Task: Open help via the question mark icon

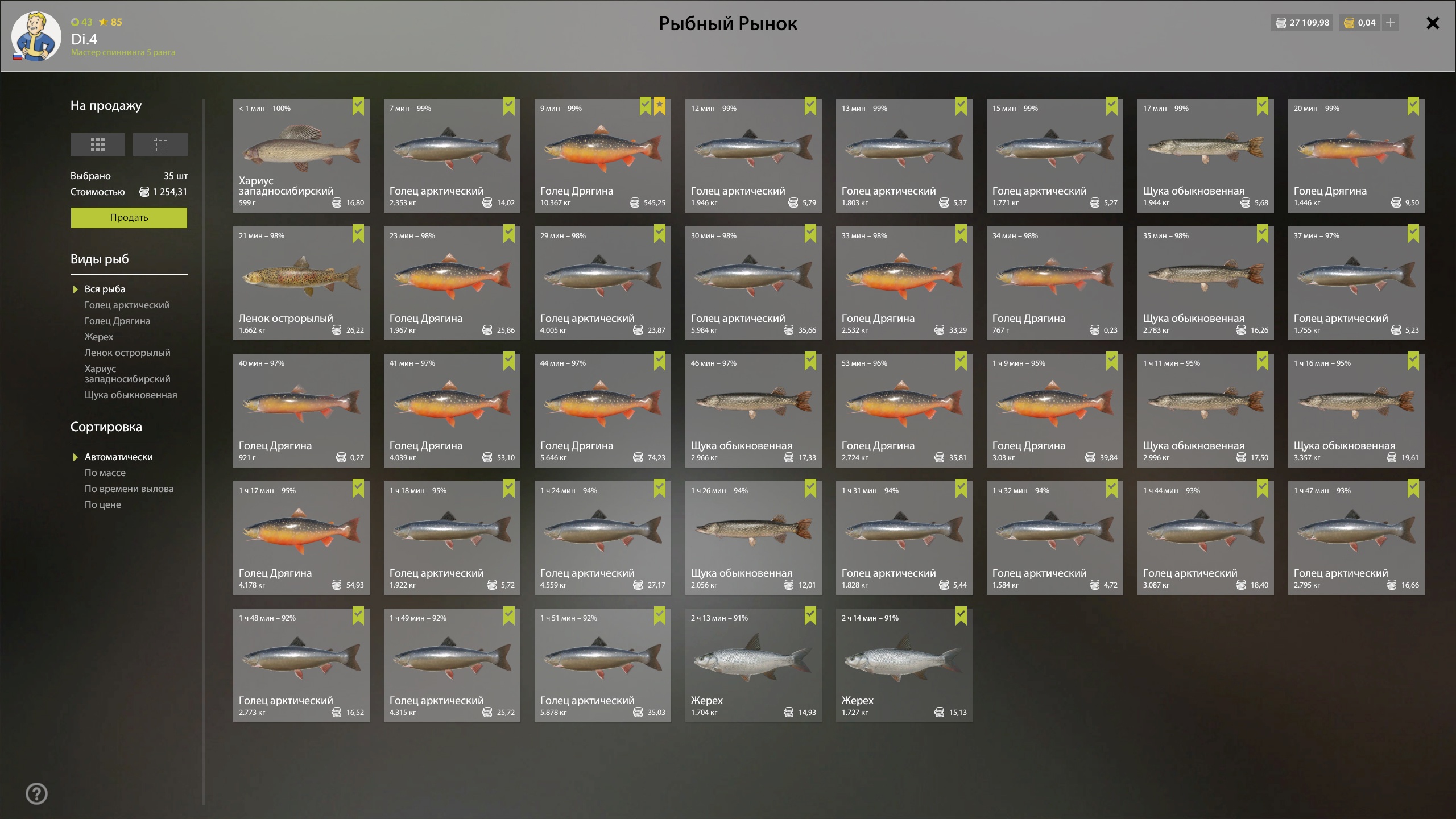Action: click(x=37, y=793)
